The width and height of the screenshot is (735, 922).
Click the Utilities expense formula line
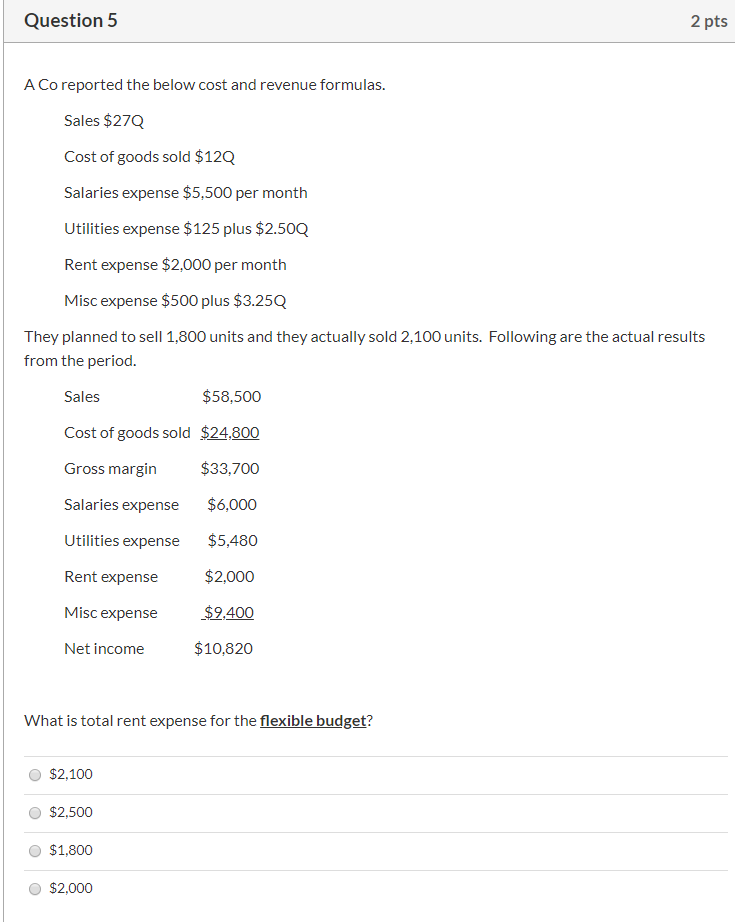click(x=189, y=228)
